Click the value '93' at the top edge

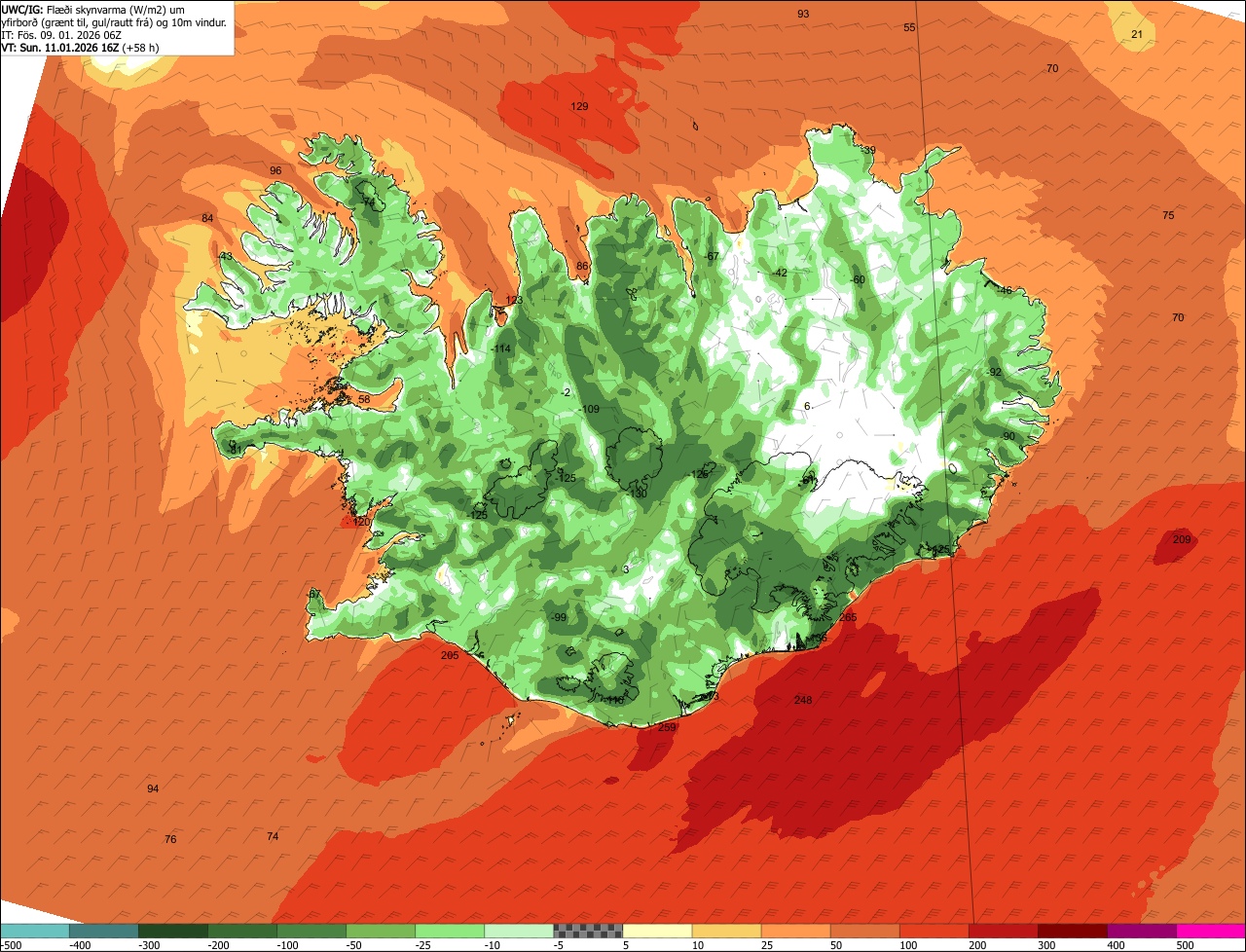[x=803, y=14]
